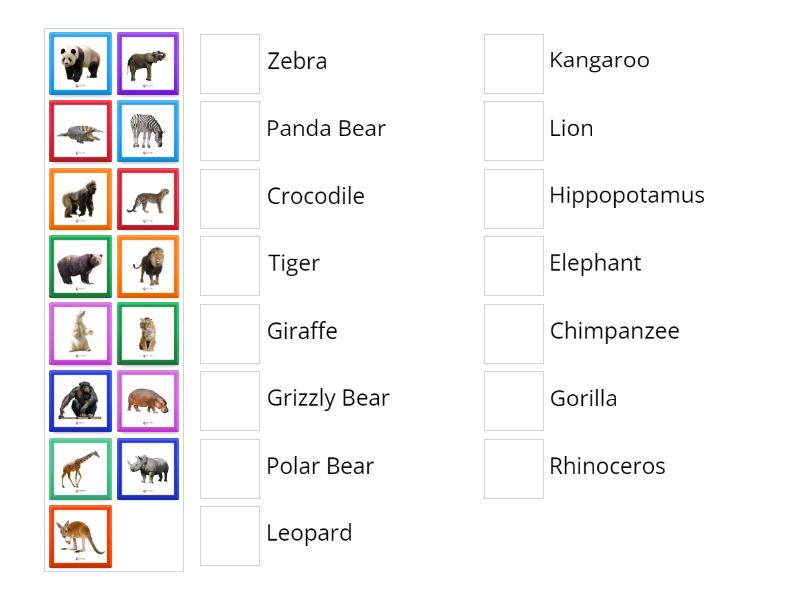
Task: Select the lion picture tile
Action: click(x=148, y=265)
